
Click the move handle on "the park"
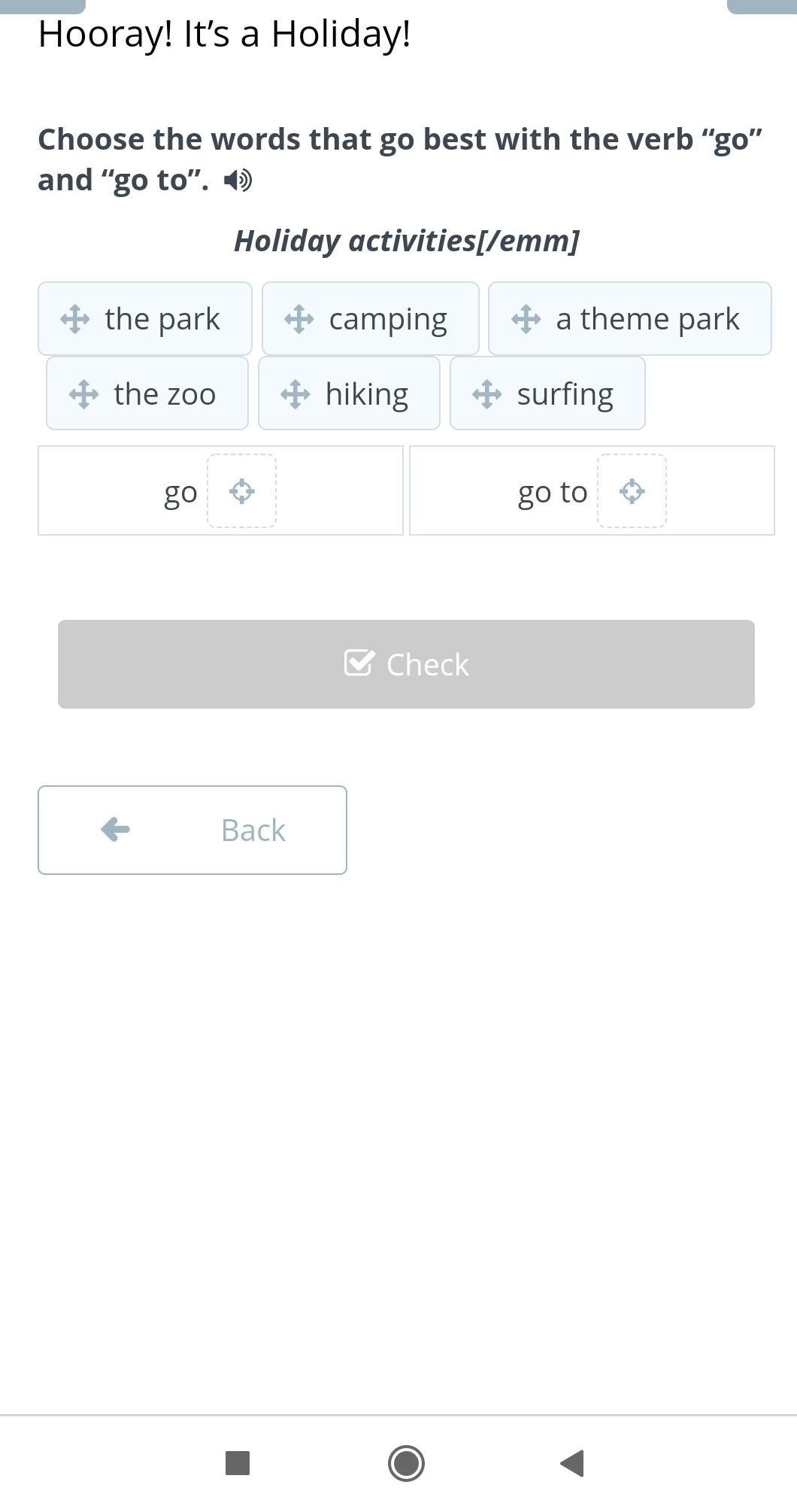point(75,319)
